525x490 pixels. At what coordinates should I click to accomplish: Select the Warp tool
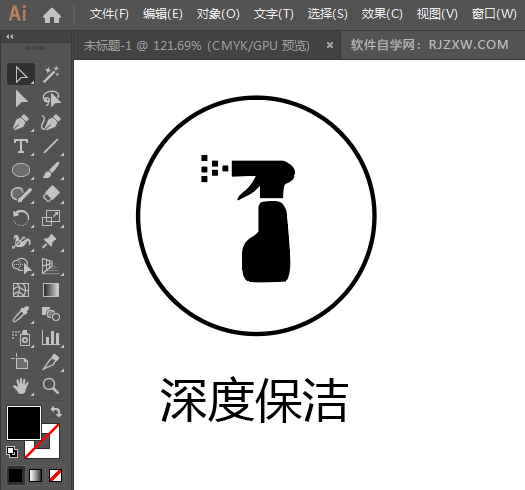point(21,242)
